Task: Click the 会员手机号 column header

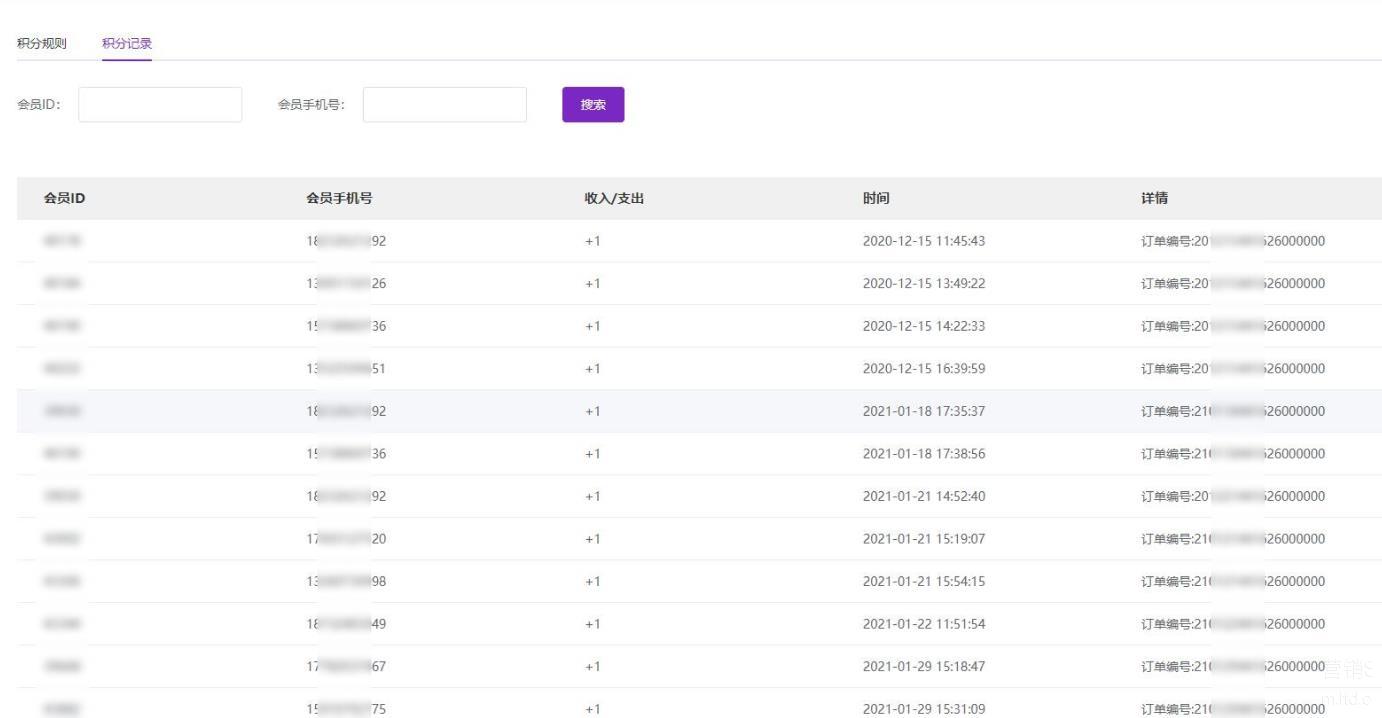Action: click(x=339, y=198)
